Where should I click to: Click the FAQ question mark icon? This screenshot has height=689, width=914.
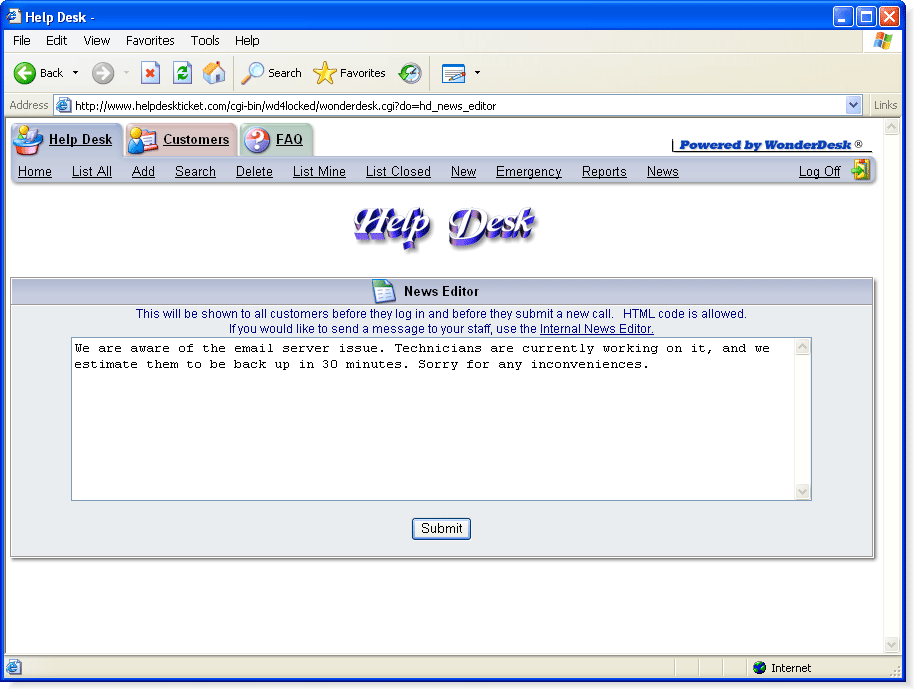(x=257, y=140)
